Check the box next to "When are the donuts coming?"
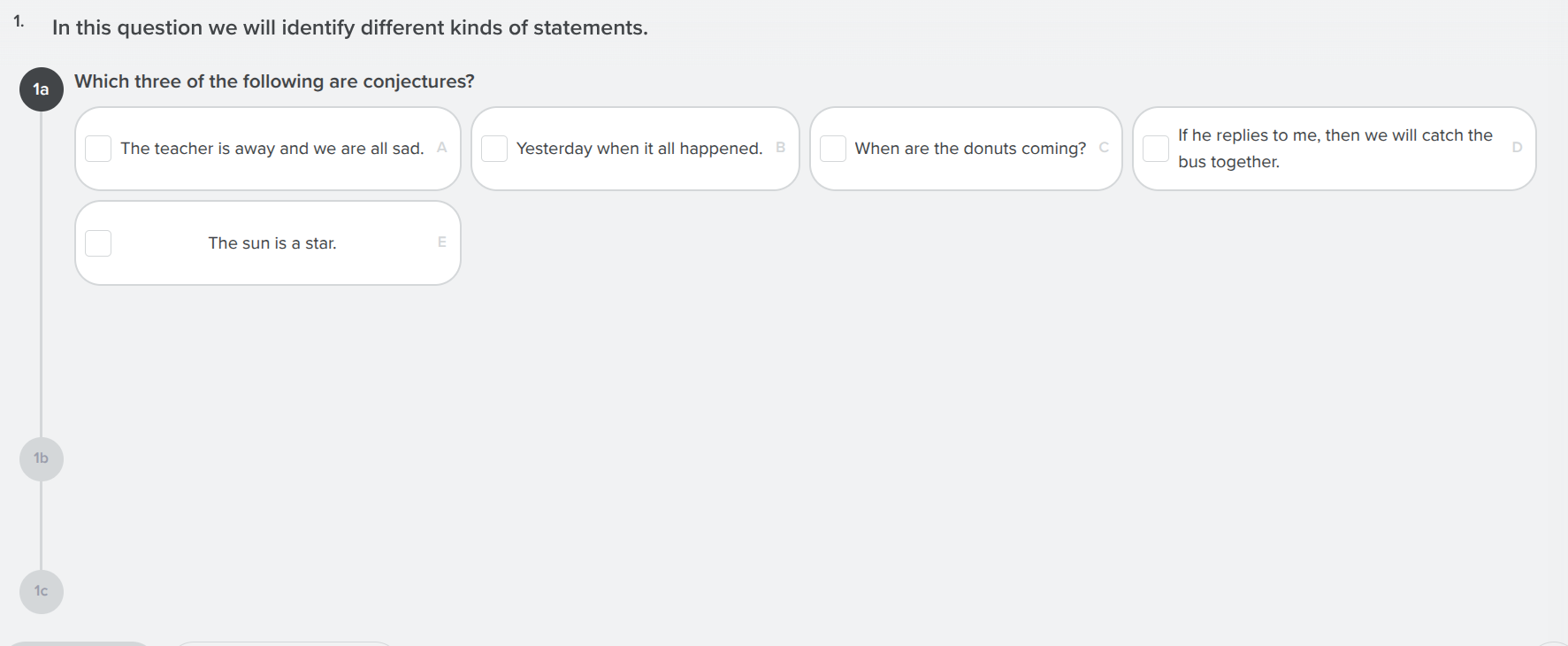Image resolution: width=1568 pixels, height=646 pixels. click(832, 149)
